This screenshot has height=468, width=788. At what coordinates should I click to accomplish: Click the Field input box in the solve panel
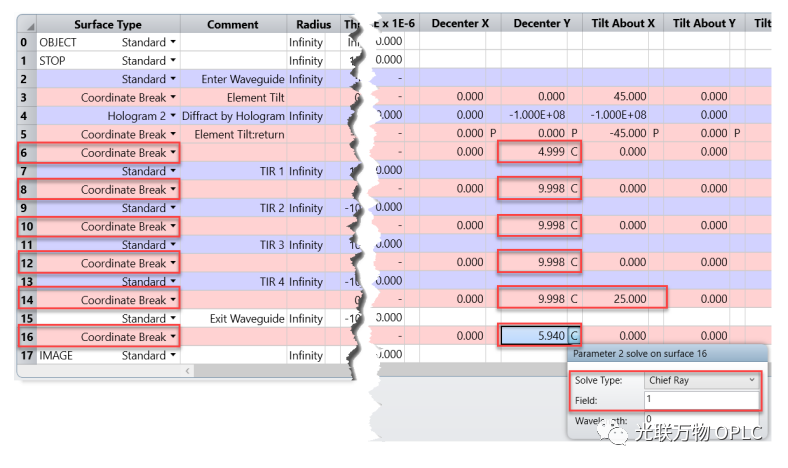pyautogui.click(x=701, y=399)
